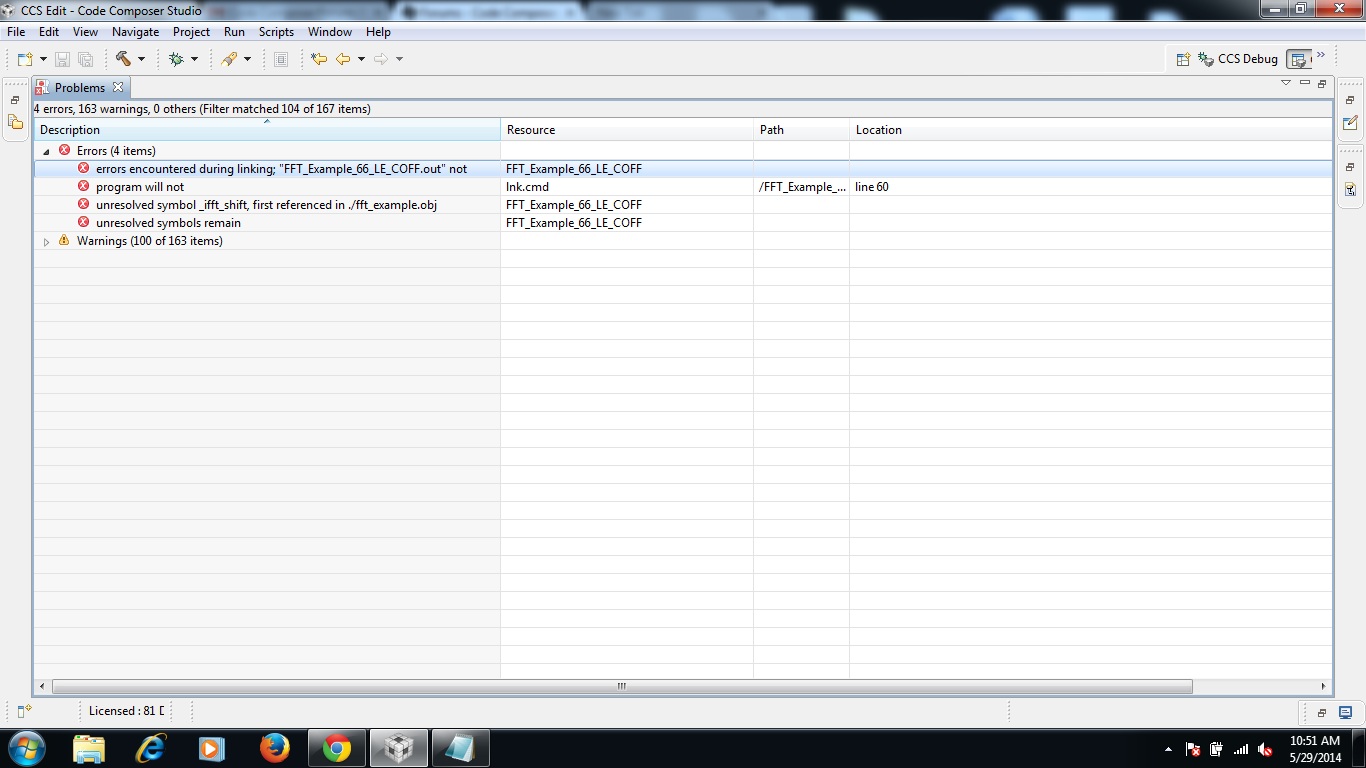Open the editor area icon in right trim

click(1350, 123)
